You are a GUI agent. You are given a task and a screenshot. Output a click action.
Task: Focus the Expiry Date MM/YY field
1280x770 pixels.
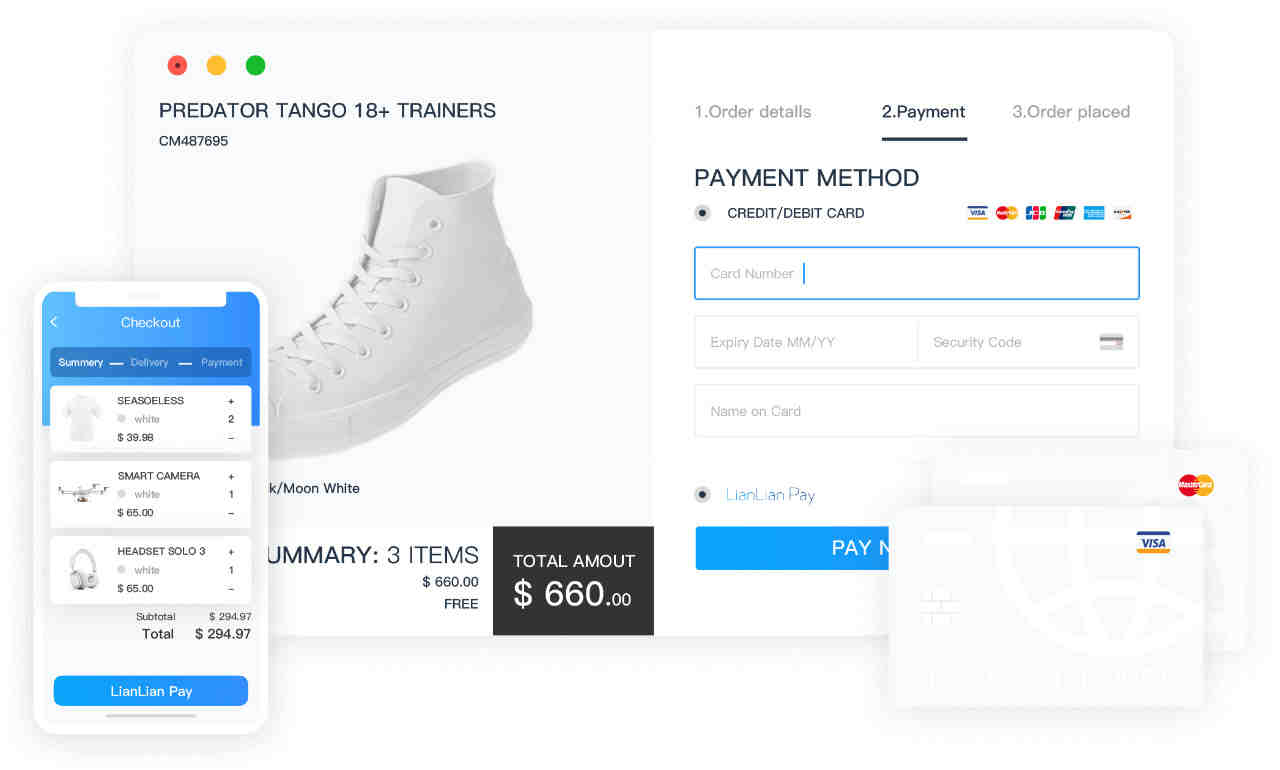tap(806, 342)
